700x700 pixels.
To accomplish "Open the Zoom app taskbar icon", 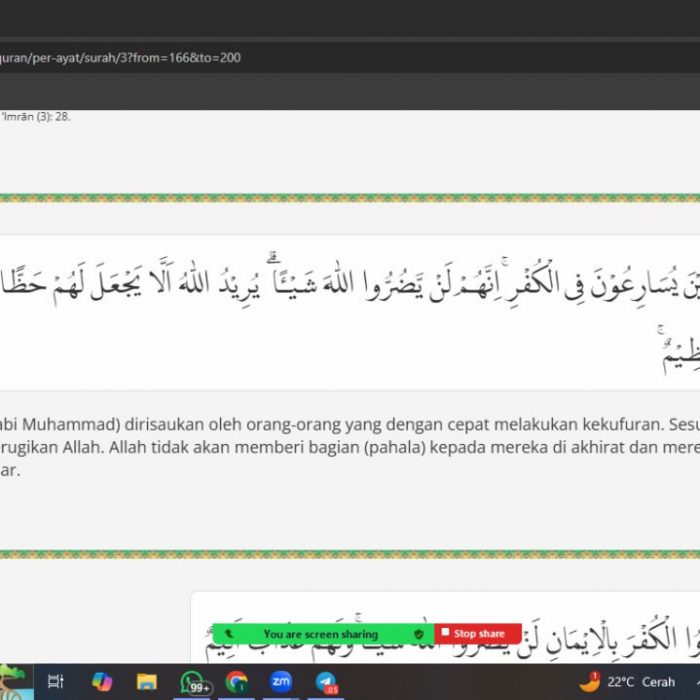I will 281,682.
